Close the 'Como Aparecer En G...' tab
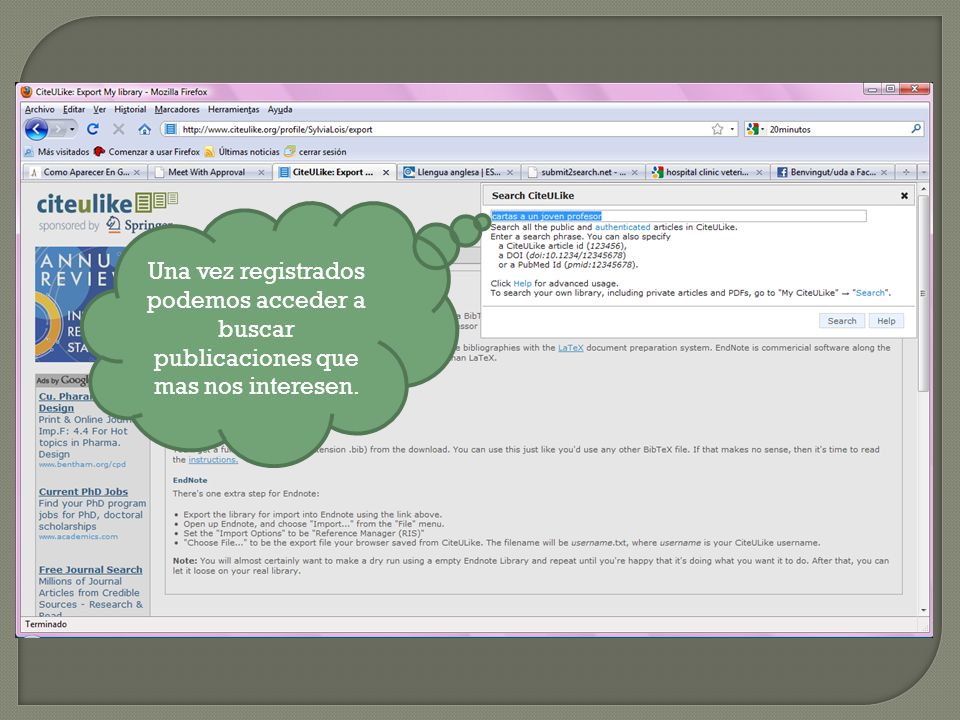The width and height of the screenshot is (960, 720). tap(137, 173)
